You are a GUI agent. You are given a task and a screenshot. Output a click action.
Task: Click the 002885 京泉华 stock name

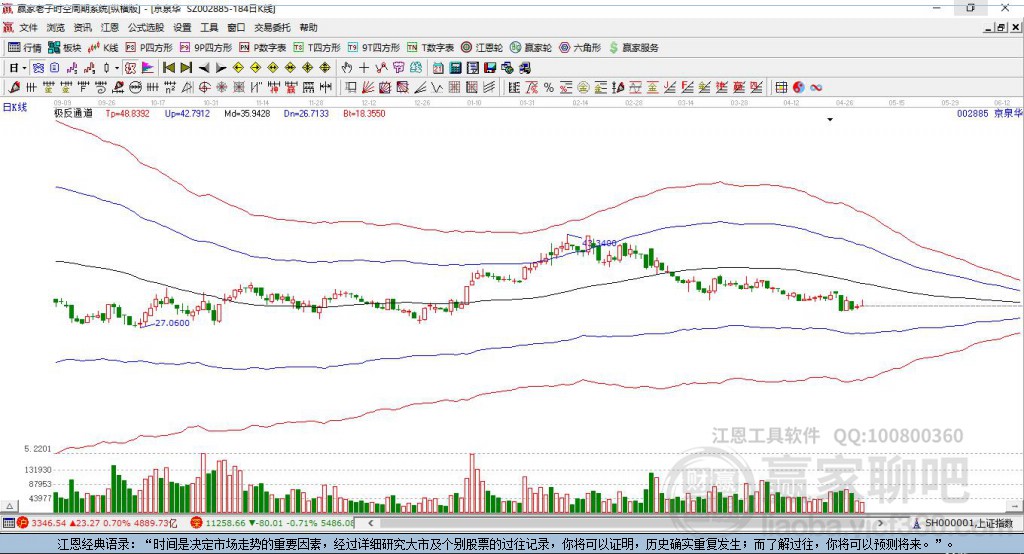[989, 113]
